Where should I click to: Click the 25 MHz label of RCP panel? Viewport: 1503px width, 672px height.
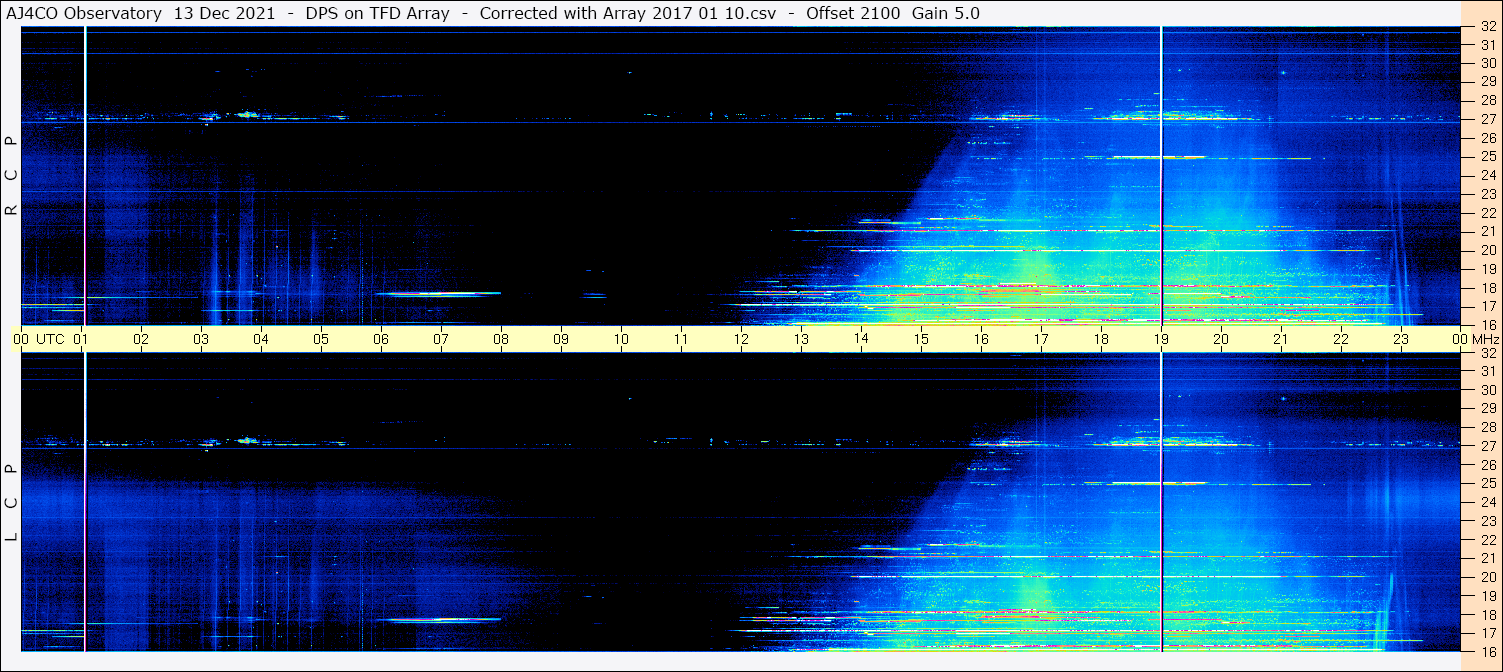click(1487, 157)
